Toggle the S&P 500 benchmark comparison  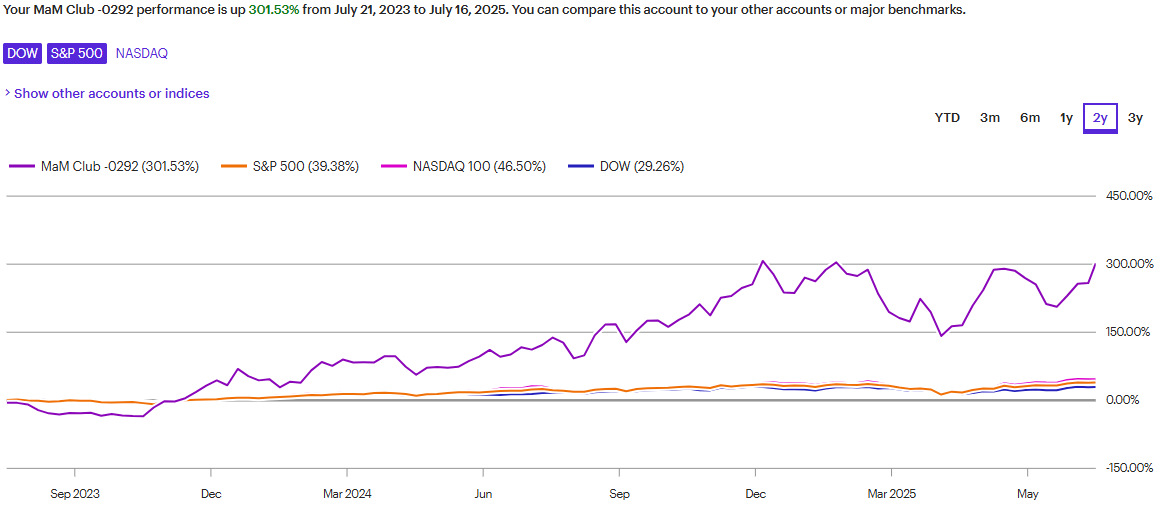pos(76,53)
